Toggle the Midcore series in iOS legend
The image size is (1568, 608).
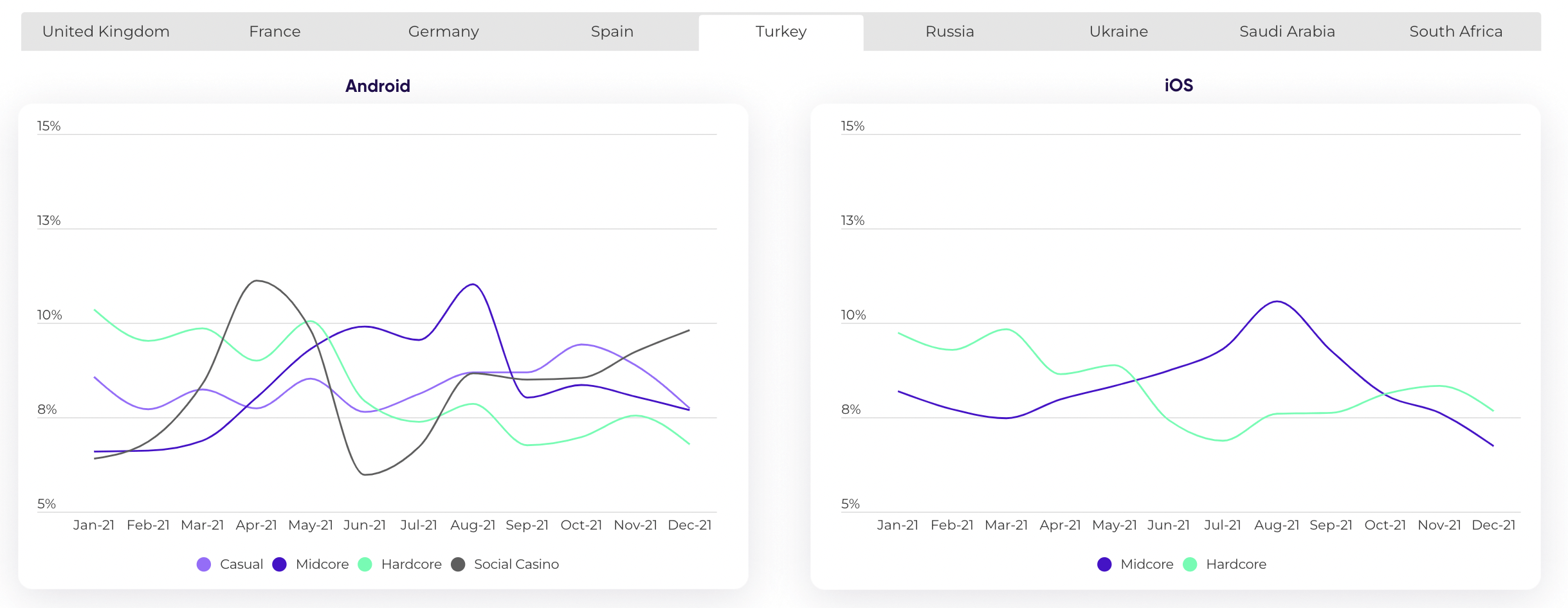[x=1146, y=564]
